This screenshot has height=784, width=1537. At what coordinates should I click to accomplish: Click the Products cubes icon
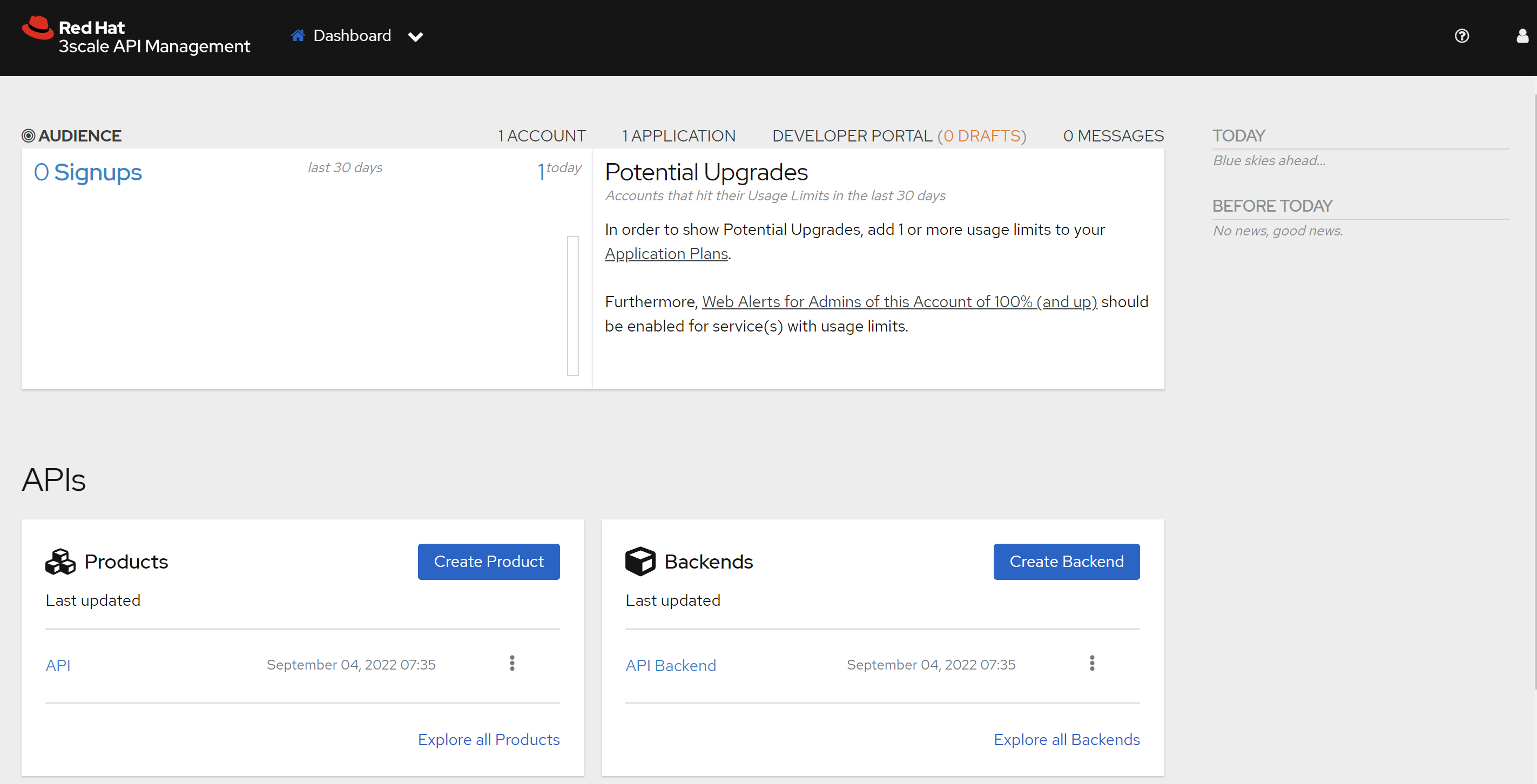coord(60,562)
